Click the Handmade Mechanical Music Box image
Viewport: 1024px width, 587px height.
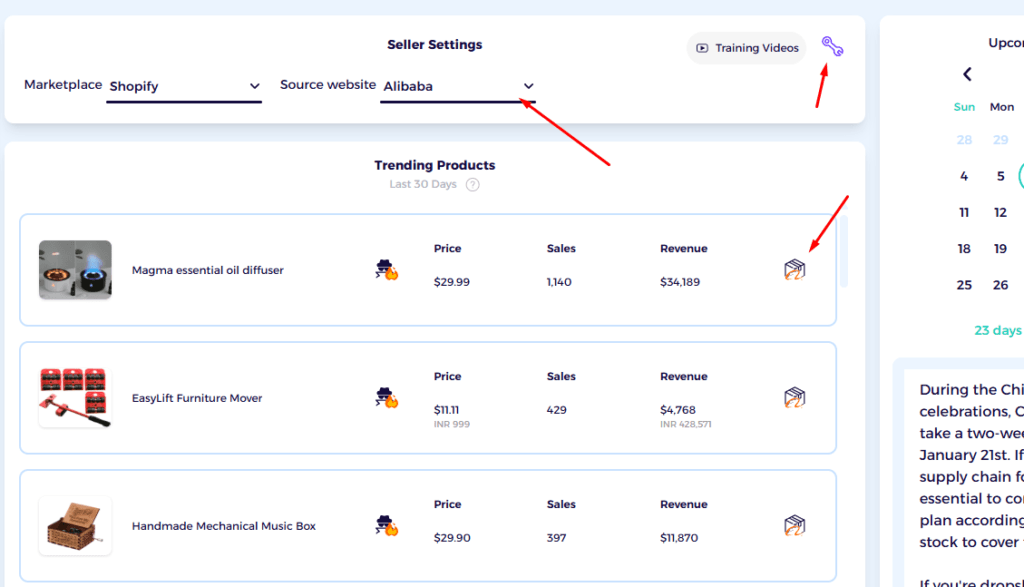pyautogui.click(x=75, y=525)
